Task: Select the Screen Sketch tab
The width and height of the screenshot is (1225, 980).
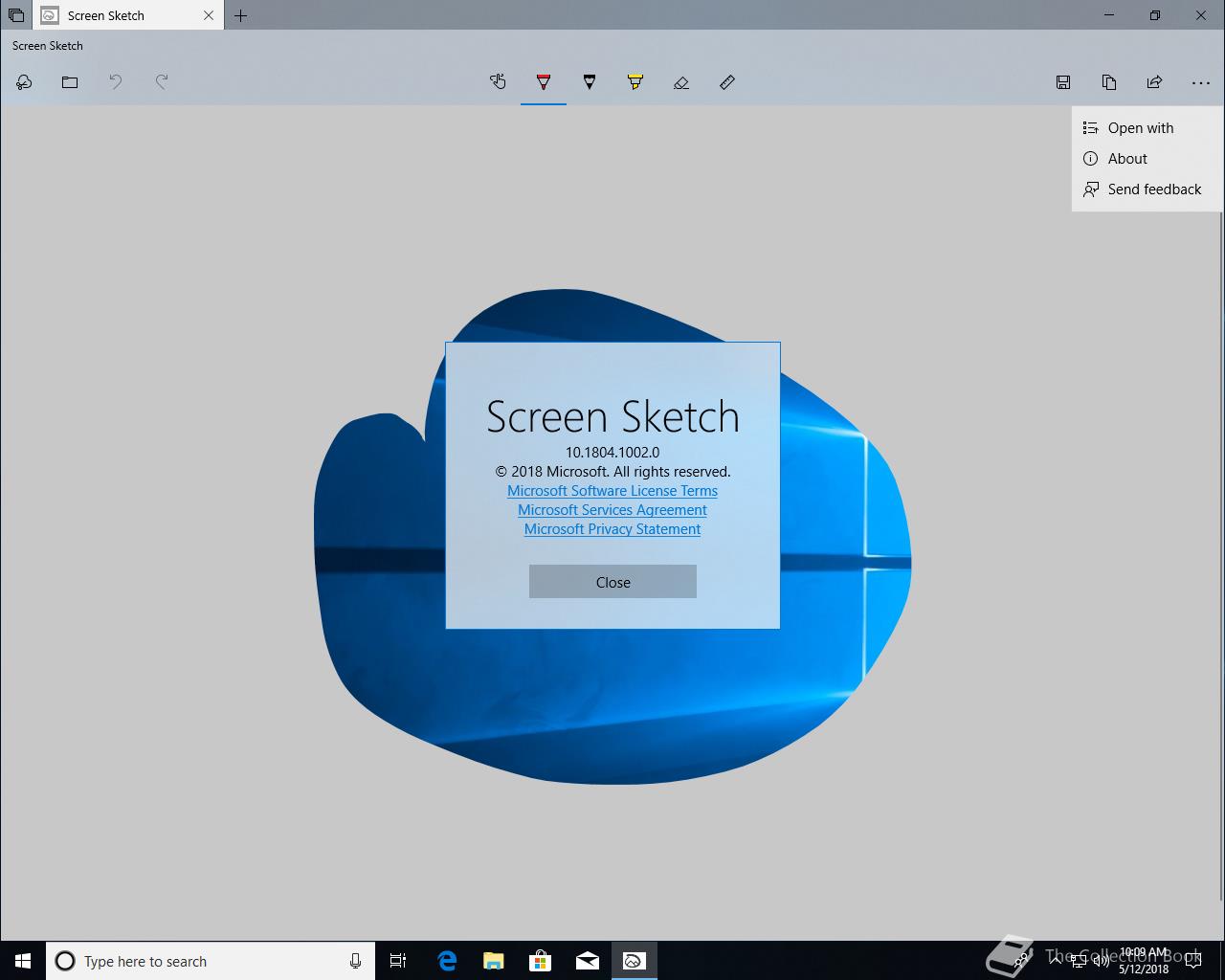Action: (127, 15)
